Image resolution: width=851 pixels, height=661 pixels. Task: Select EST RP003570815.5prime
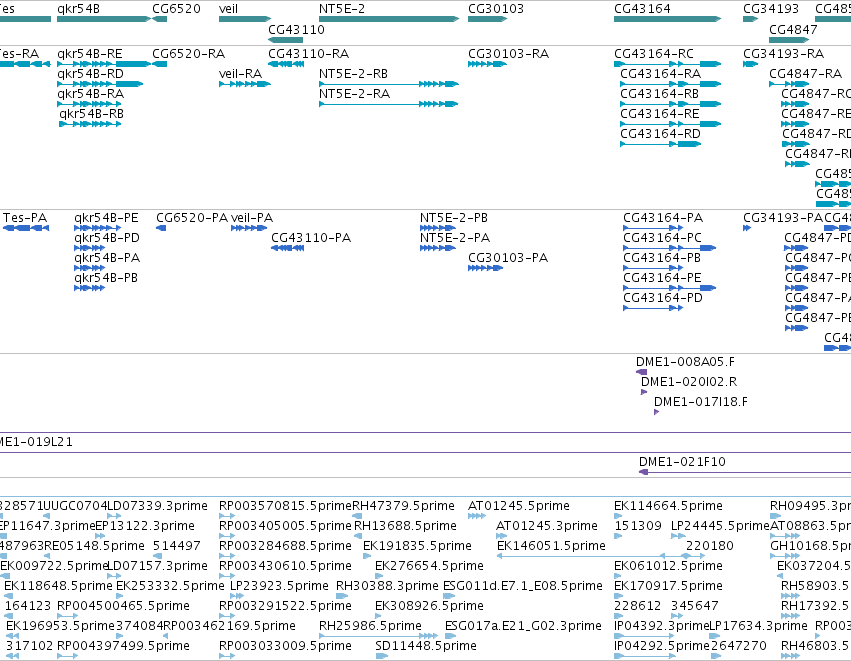(x=227, y=516)
